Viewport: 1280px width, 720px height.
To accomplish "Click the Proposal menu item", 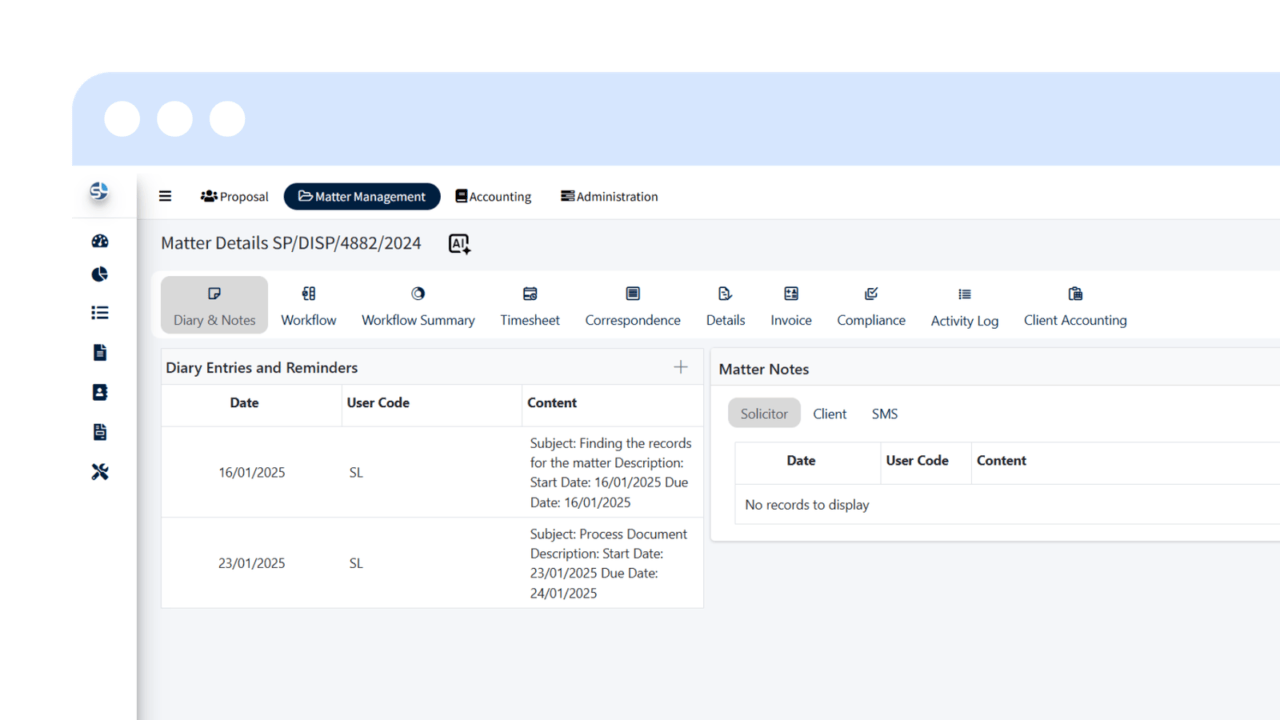I will (x=235, y=197).
